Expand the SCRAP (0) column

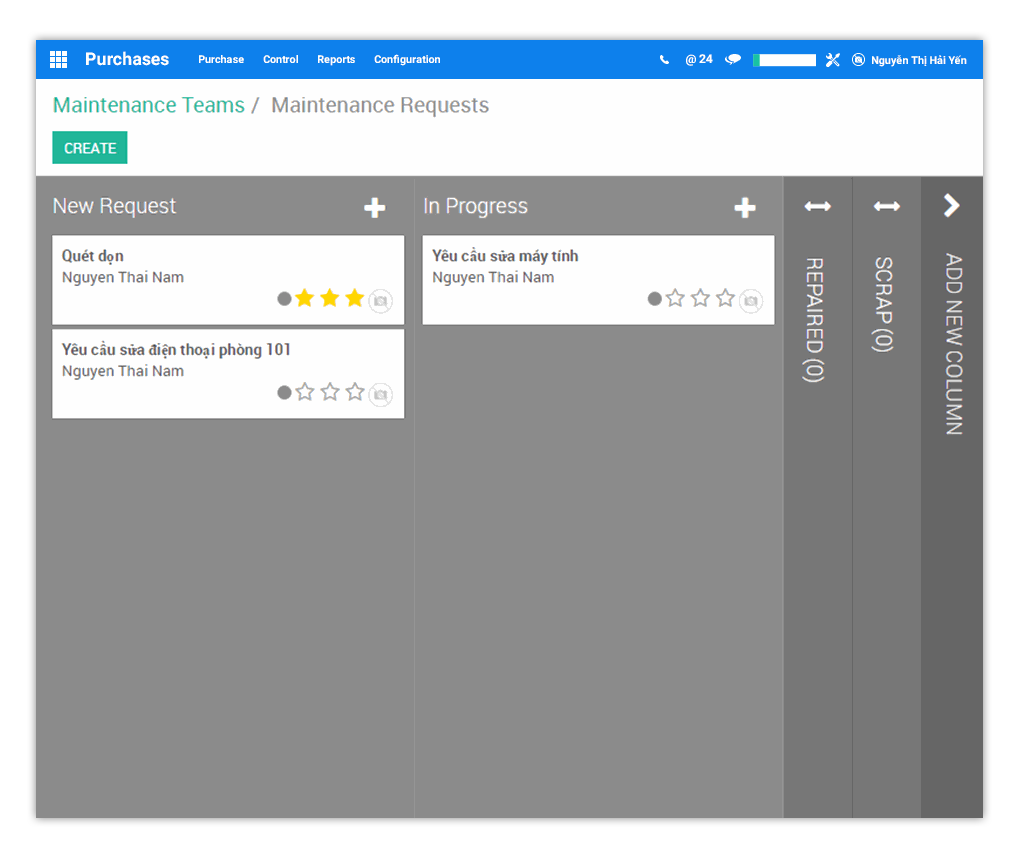click(885, 206)
